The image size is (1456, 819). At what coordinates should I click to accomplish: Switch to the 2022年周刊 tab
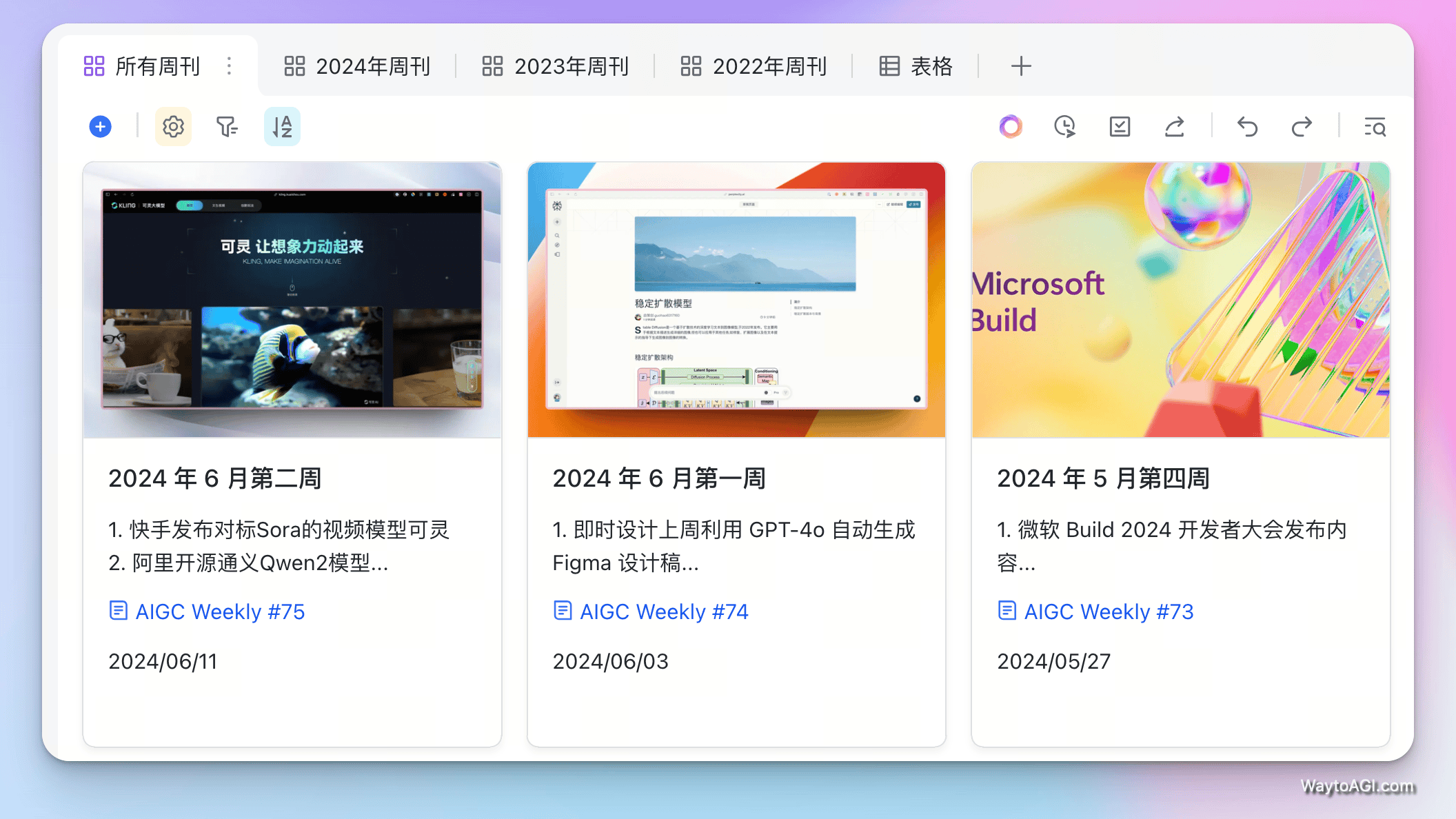tap(754, 66)
